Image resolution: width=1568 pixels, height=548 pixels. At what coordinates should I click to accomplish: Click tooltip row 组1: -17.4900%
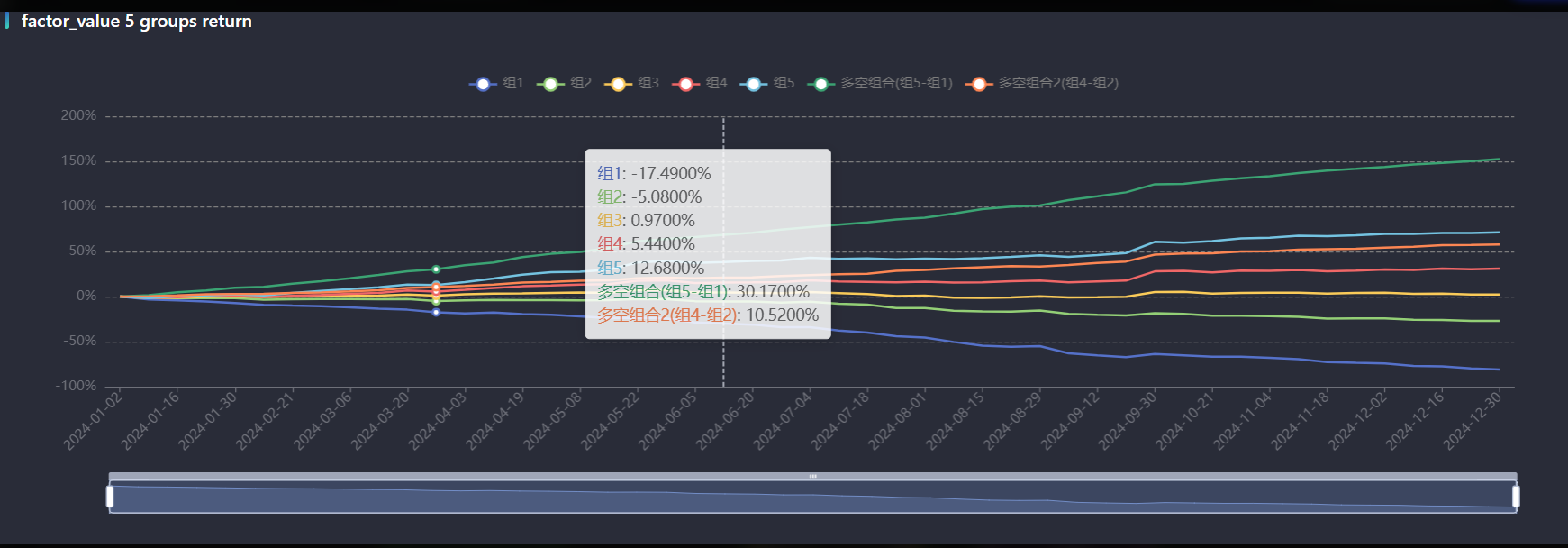coord(654,173)
